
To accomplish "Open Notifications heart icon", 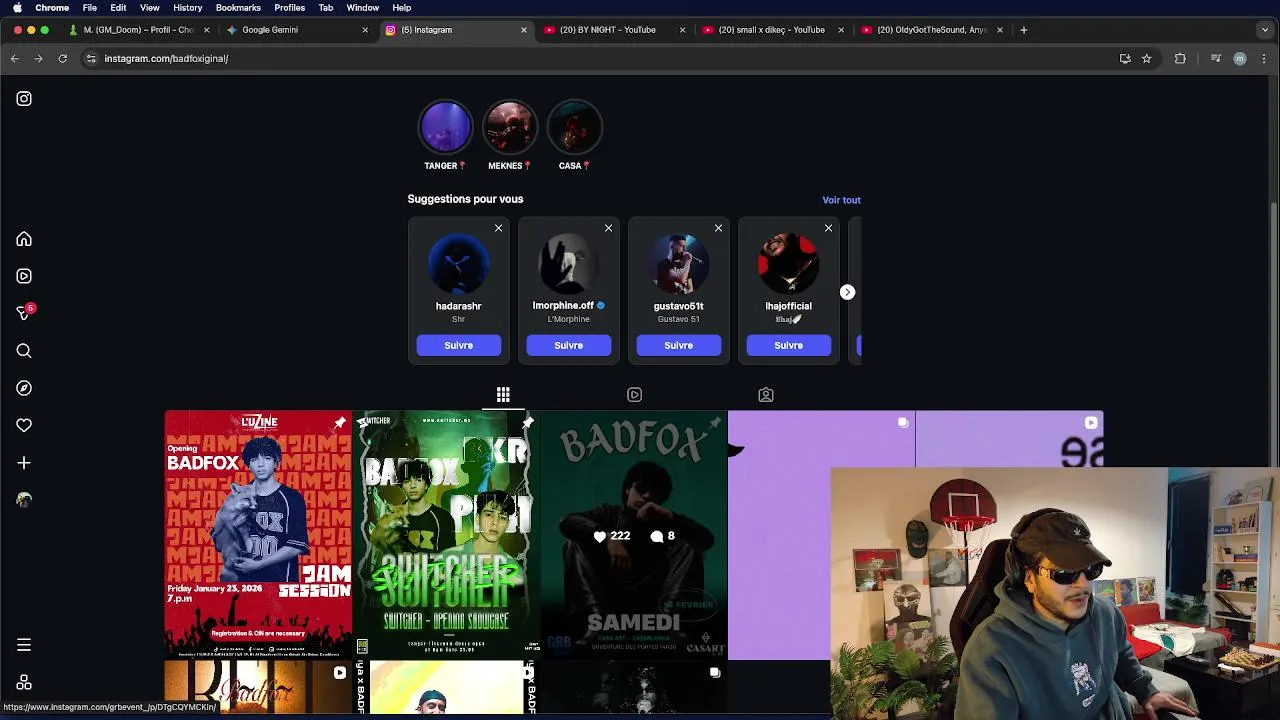I will point(24,425).
